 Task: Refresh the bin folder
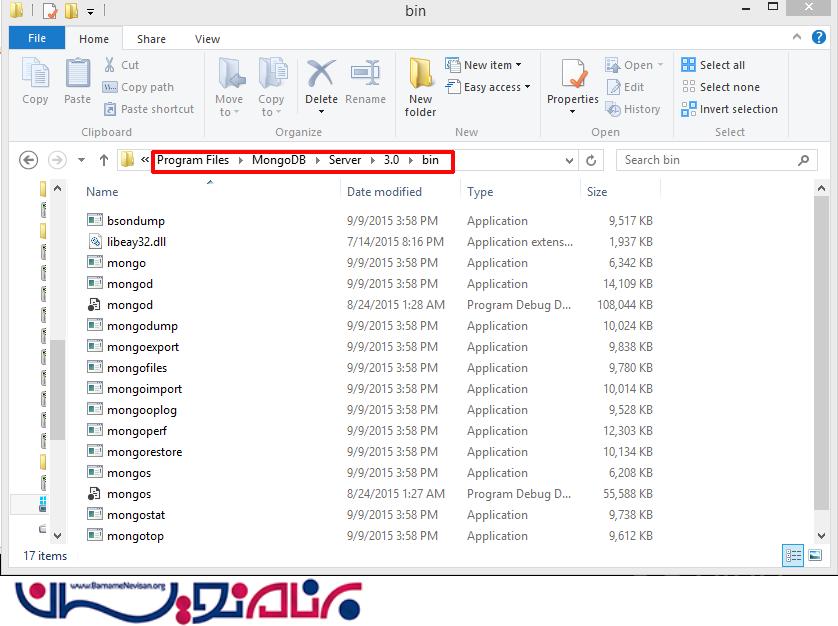pyautogui.click(x=591, y=160)
